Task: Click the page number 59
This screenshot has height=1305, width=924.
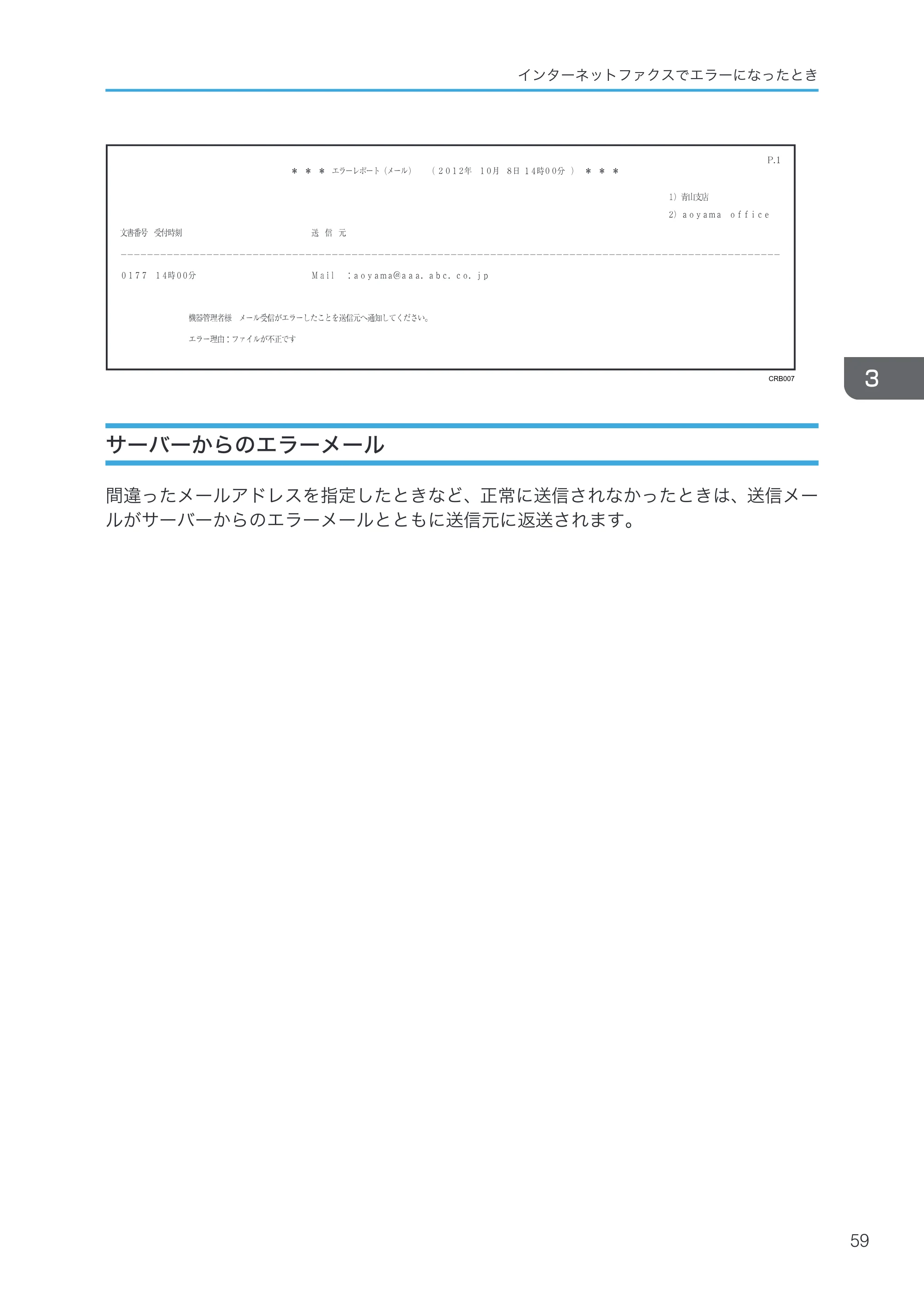Action: coord(859,1241)
